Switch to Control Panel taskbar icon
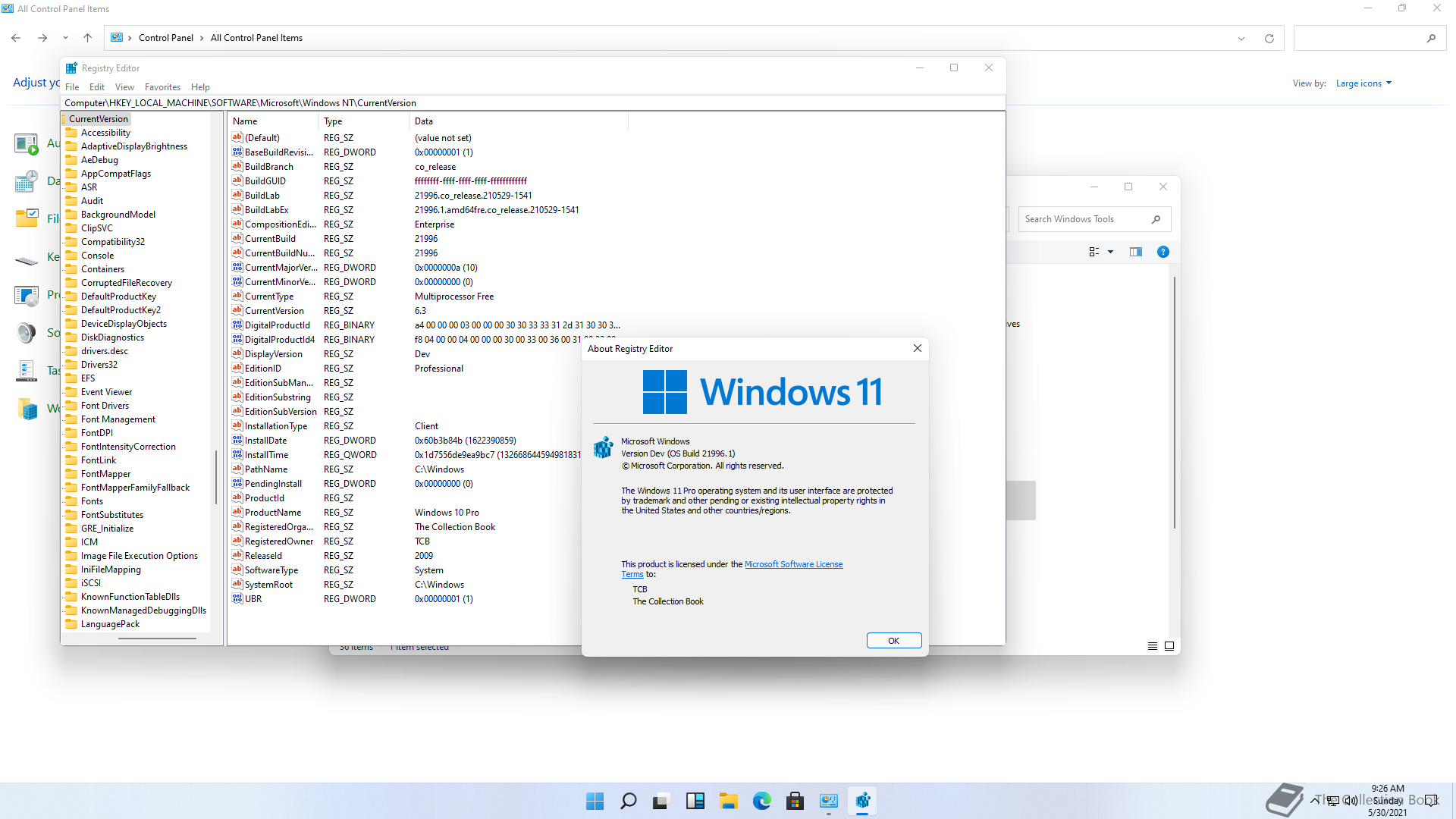Screen dimensions: 1456x819 829,801
